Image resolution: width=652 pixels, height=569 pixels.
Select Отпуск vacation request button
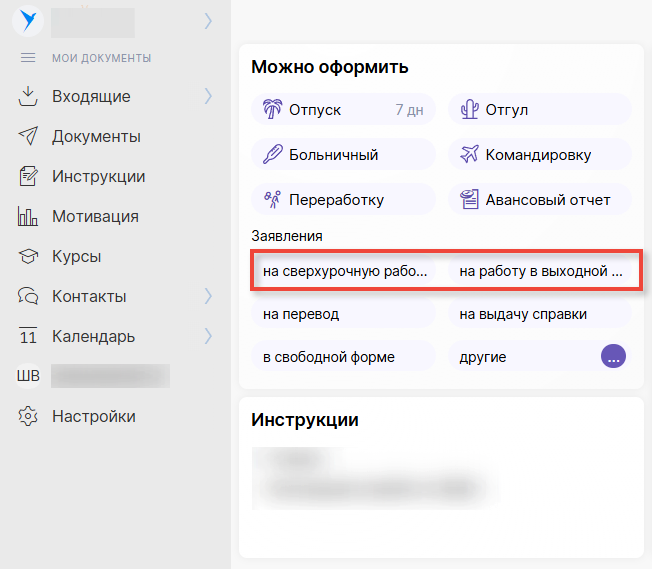click(342, 110)
